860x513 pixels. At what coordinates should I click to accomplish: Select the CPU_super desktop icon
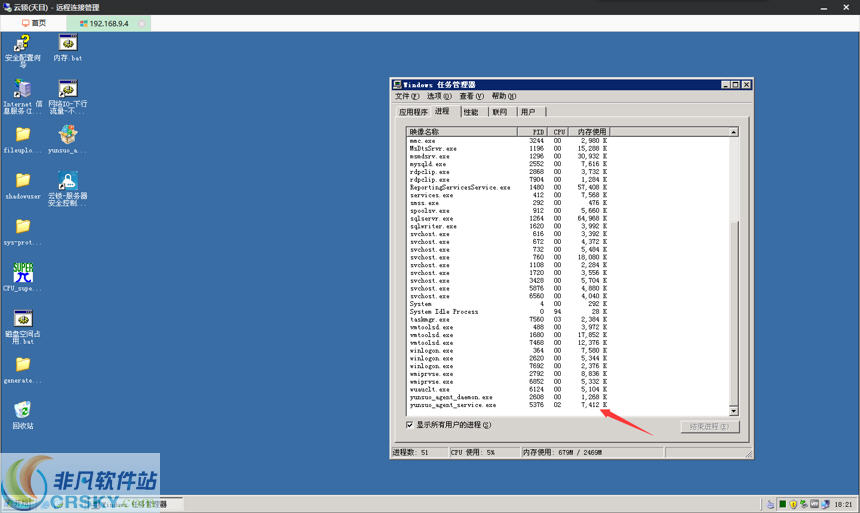pos(22,273)
